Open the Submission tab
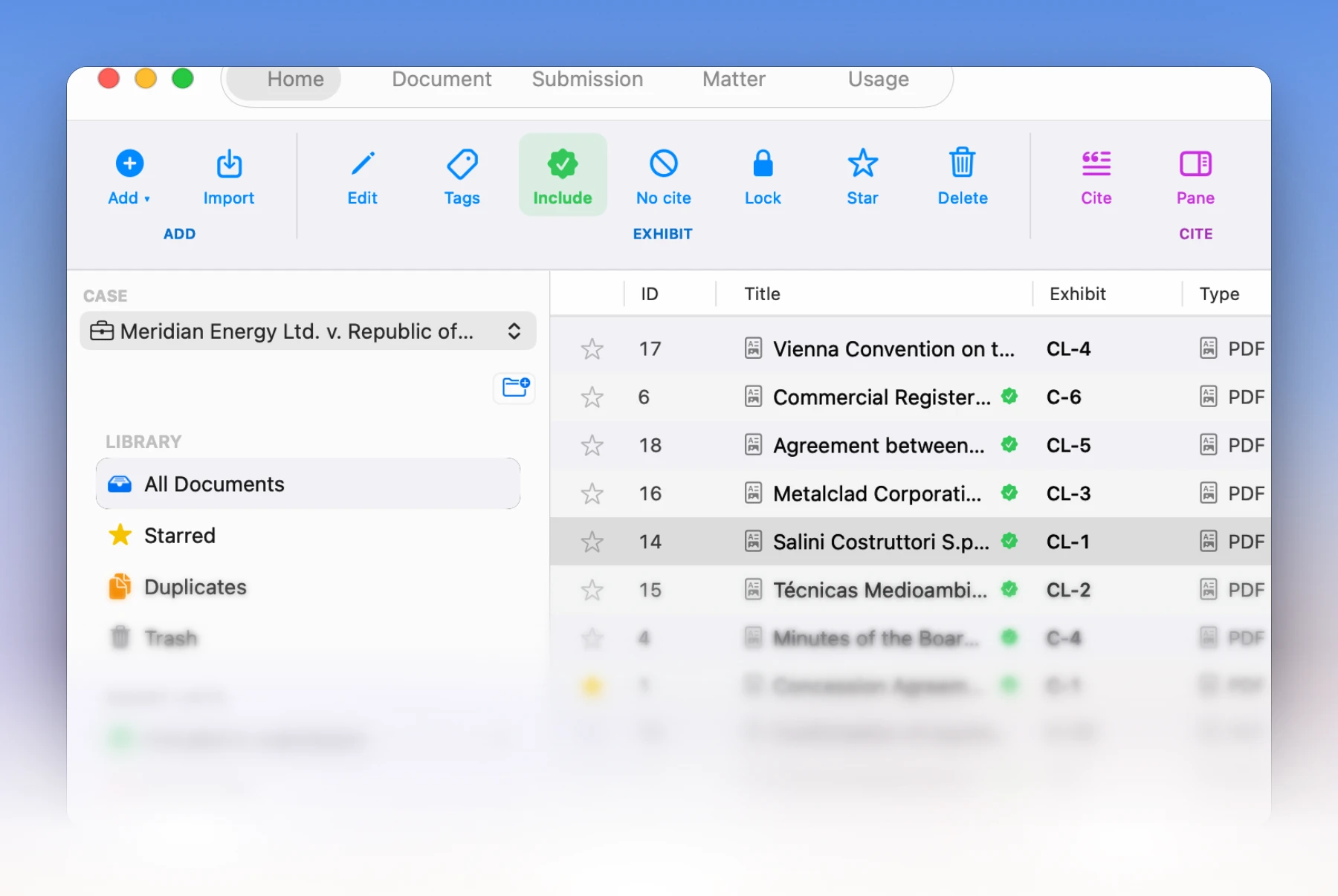Screen dimensions: 1338x896 587,79
